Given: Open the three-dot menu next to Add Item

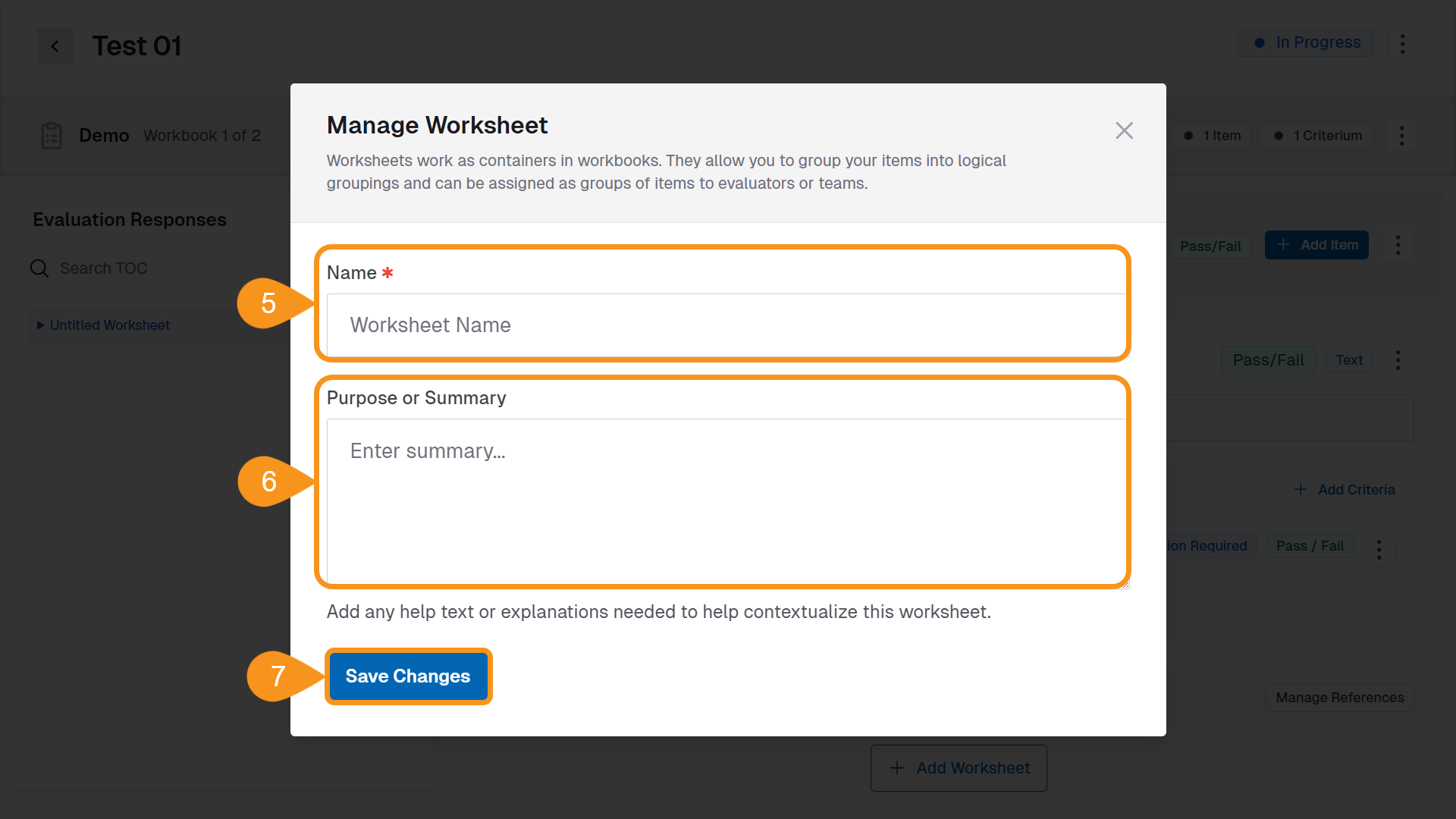Looking at the screenshot, I should 1398,244.
